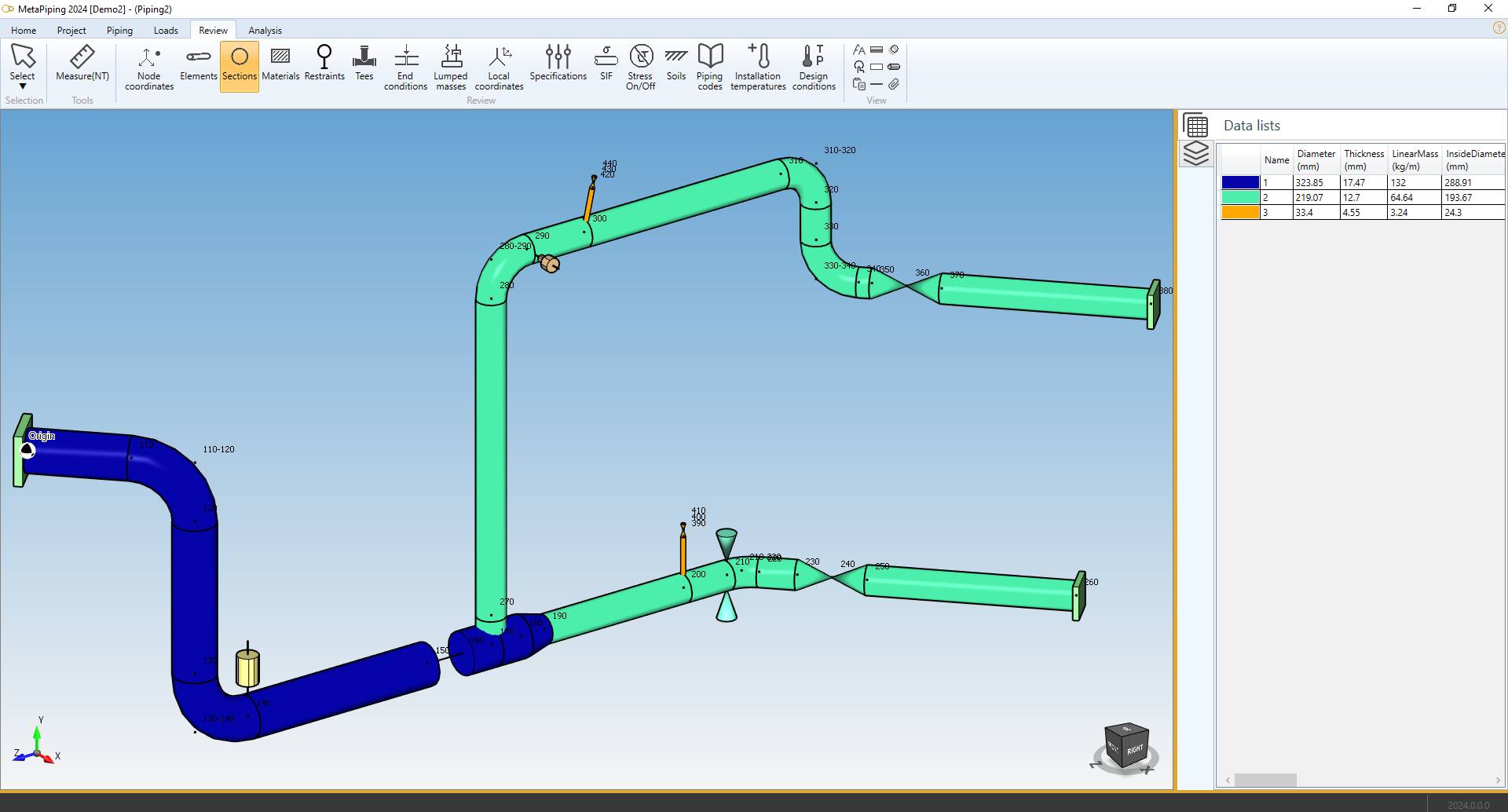The image size is (1508, 812).
Task: Open the Elements review
Action: point(198,63)
